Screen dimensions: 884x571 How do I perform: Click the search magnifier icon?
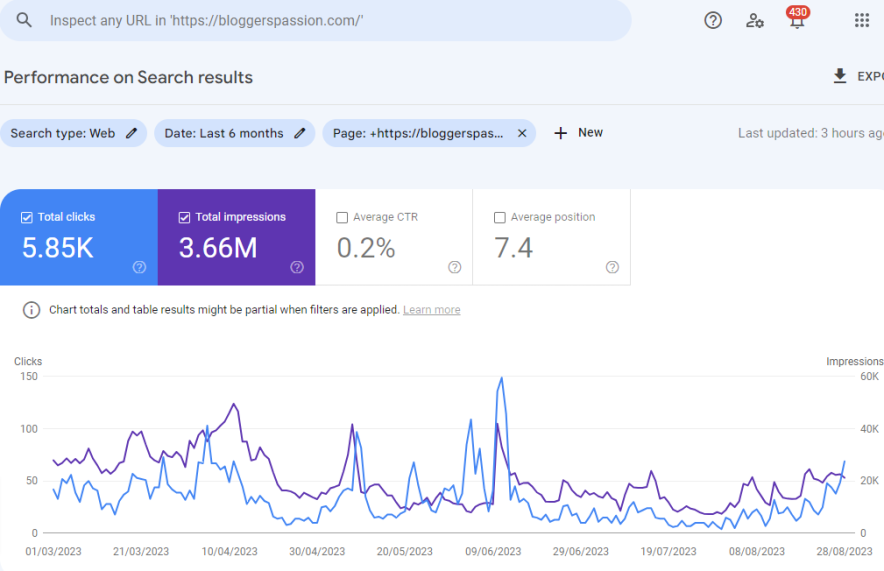[24, 21]
